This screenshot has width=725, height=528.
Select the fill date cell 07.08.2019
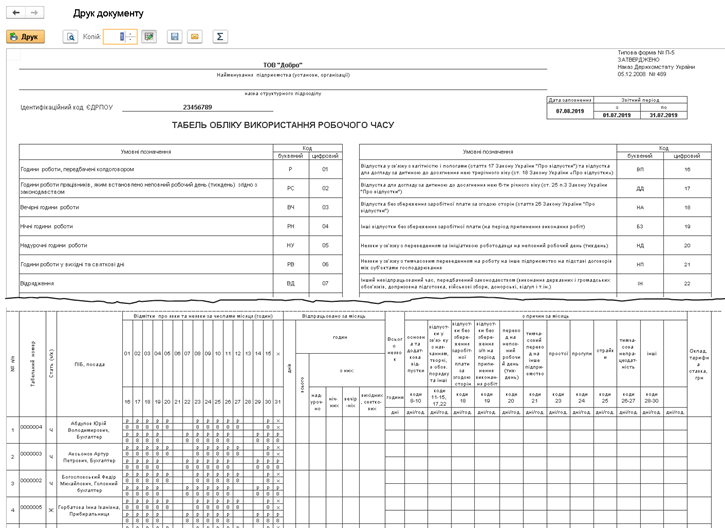(570, 113)
